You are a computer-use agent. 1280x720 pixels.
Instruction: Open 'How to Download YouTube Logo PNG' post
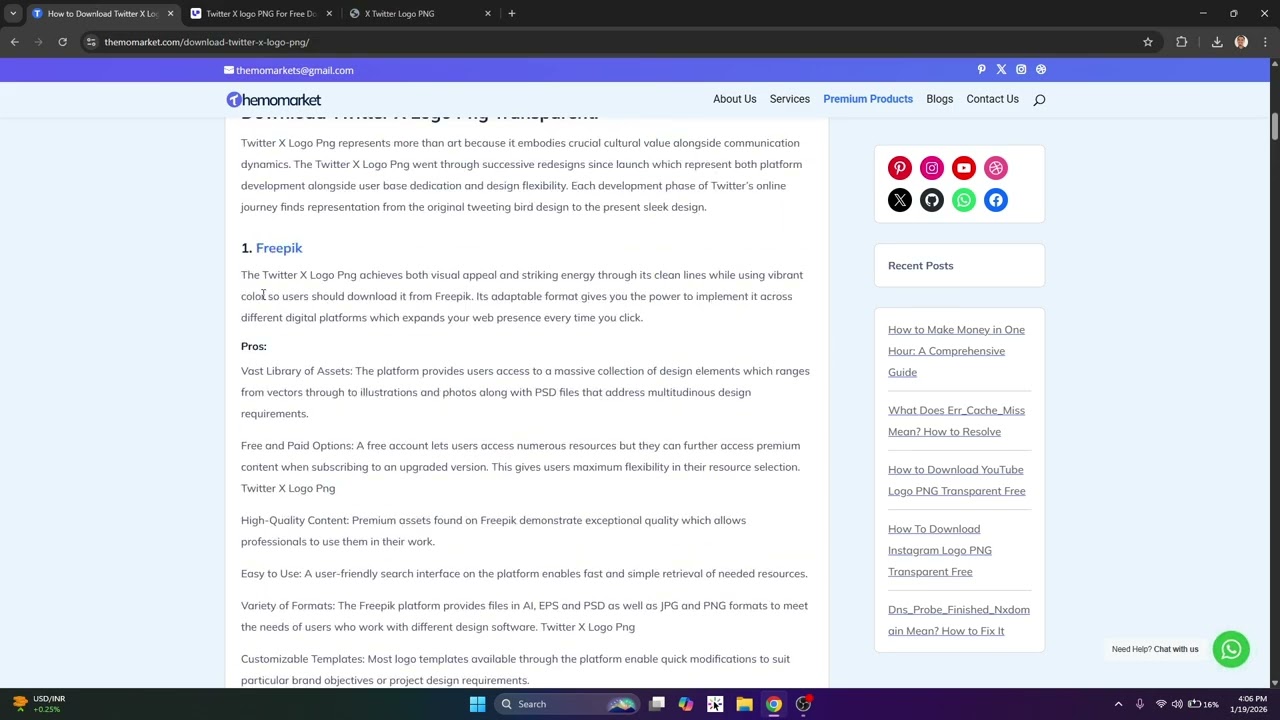click(x=957, y=480)
